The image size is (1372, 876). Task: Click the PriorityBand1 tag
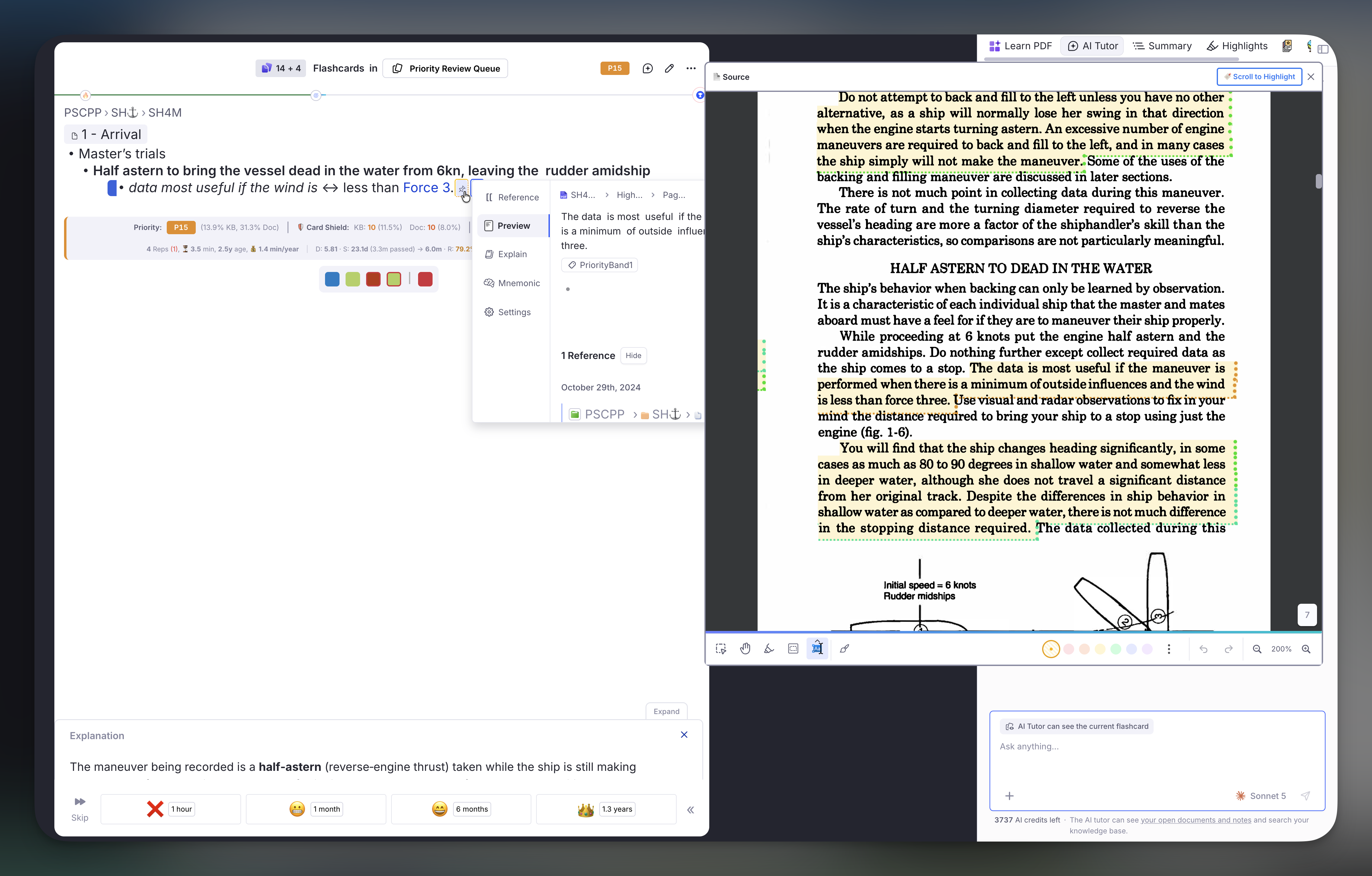(x=599, y=265)
